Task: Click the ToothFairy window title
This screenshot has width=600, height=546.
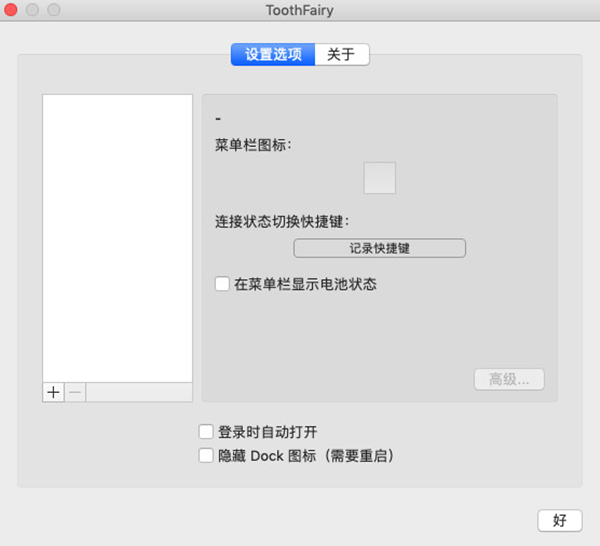Action: tap(300, 10)
